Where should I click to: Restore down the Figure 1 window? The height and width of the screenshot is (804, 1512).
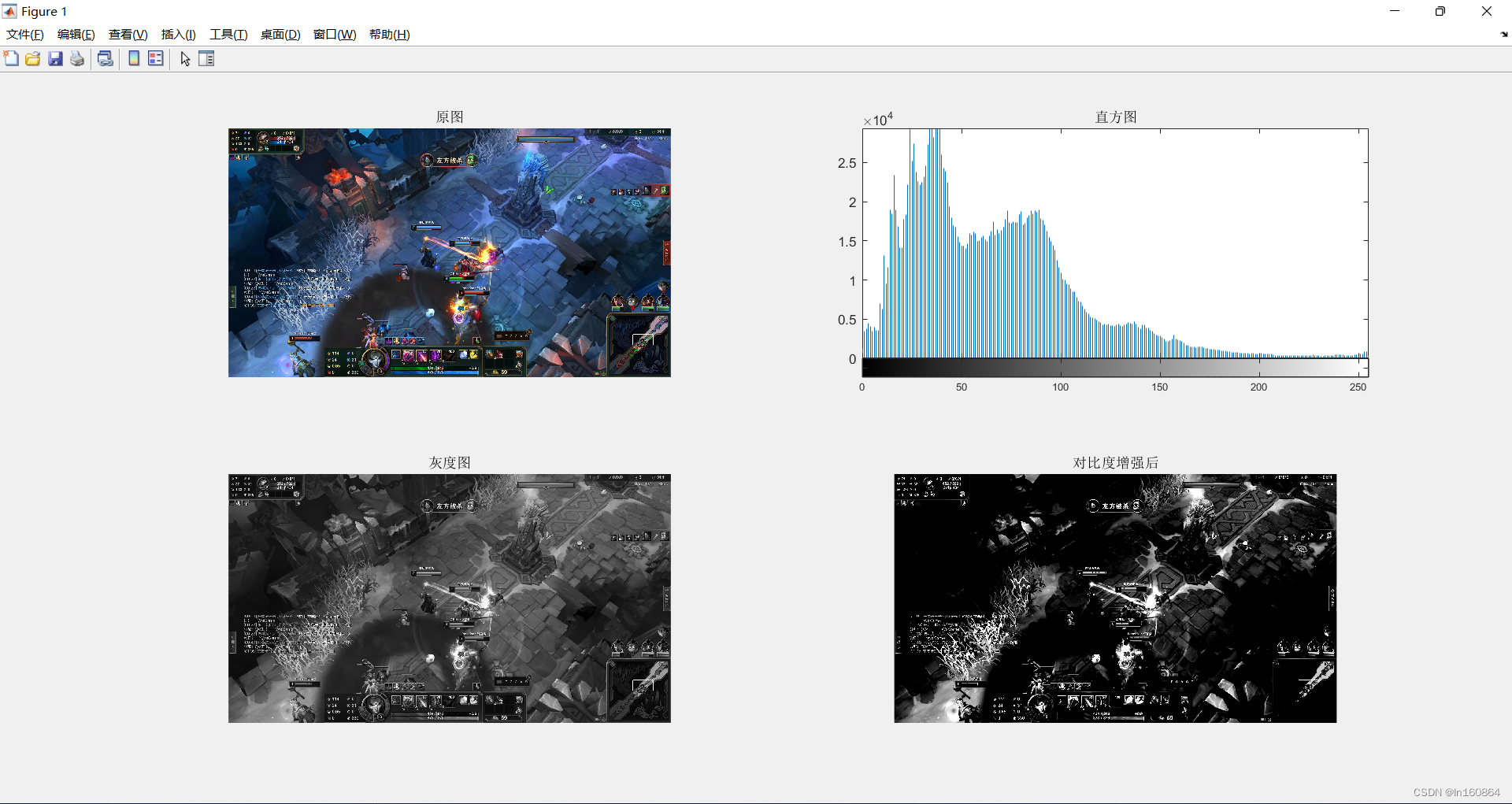coord(1440,11)
